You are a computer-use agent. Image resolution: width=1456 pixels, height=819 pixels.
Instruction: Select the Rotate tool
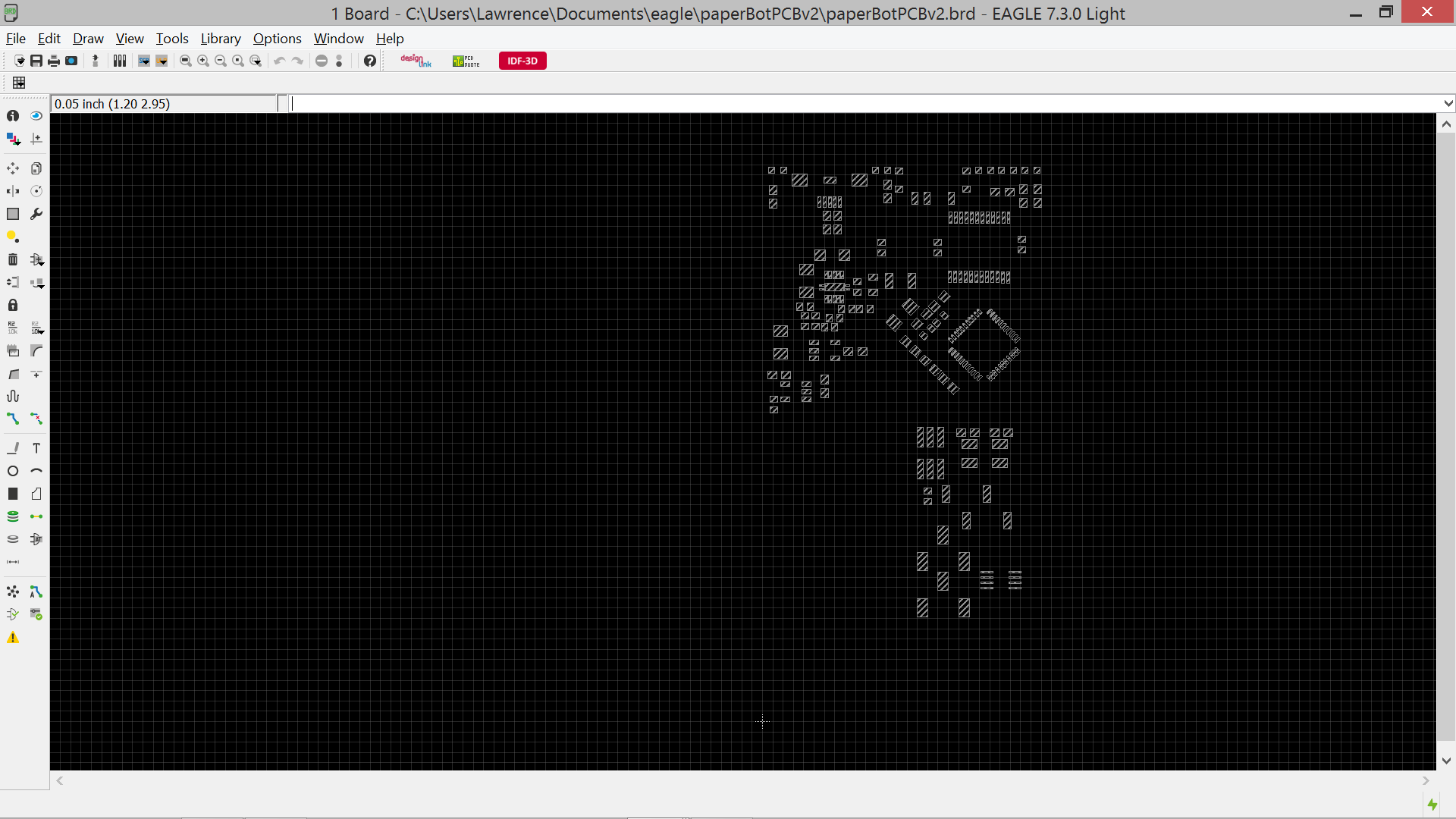click(36, 191)
